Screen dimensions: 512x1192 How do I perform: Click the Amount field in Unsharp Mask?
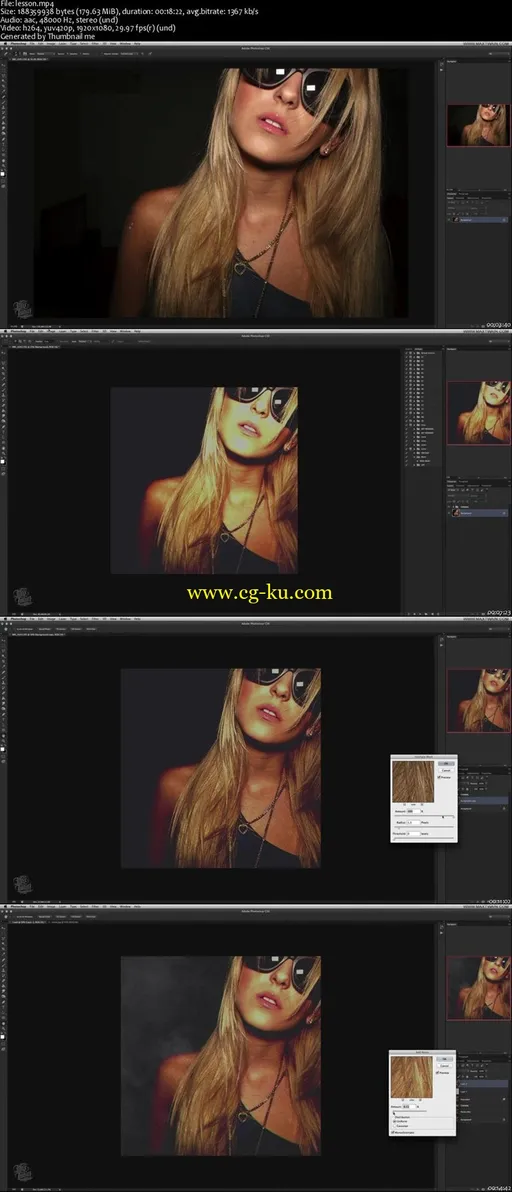point(414,811)
